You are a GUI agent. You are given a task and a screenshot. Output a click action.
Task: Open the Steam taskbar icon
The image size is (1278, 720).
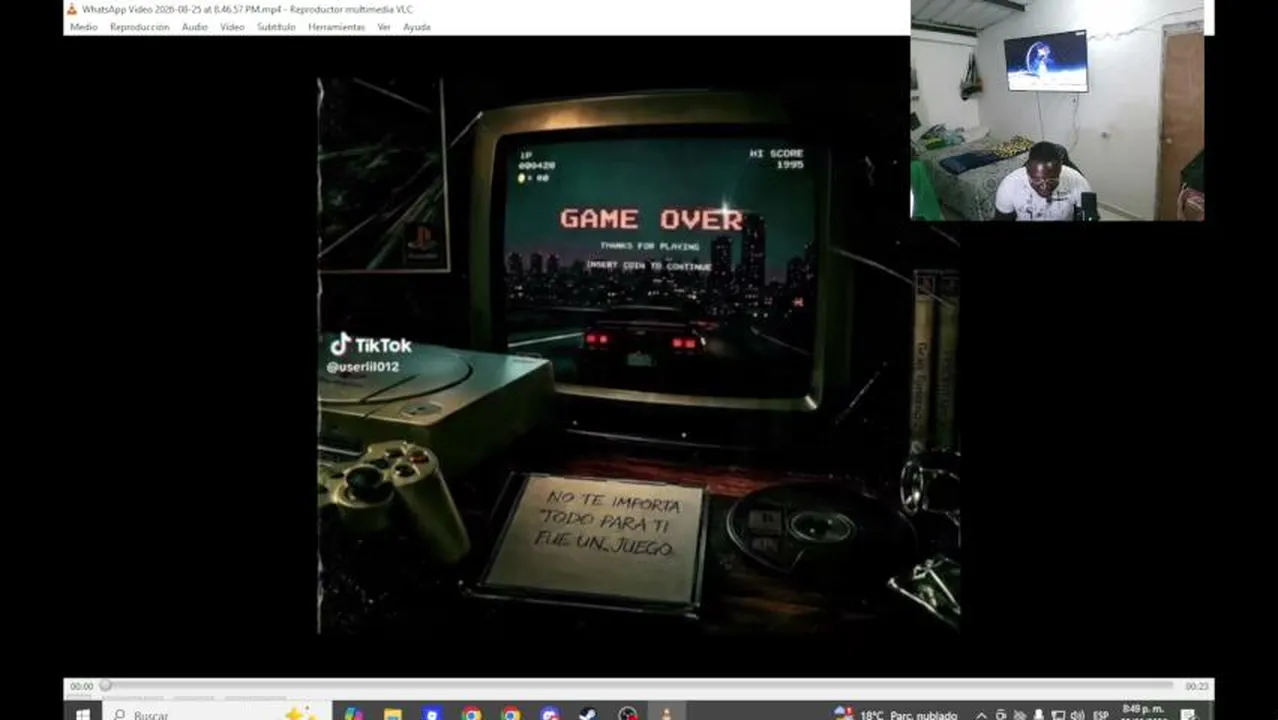point(588,714)
